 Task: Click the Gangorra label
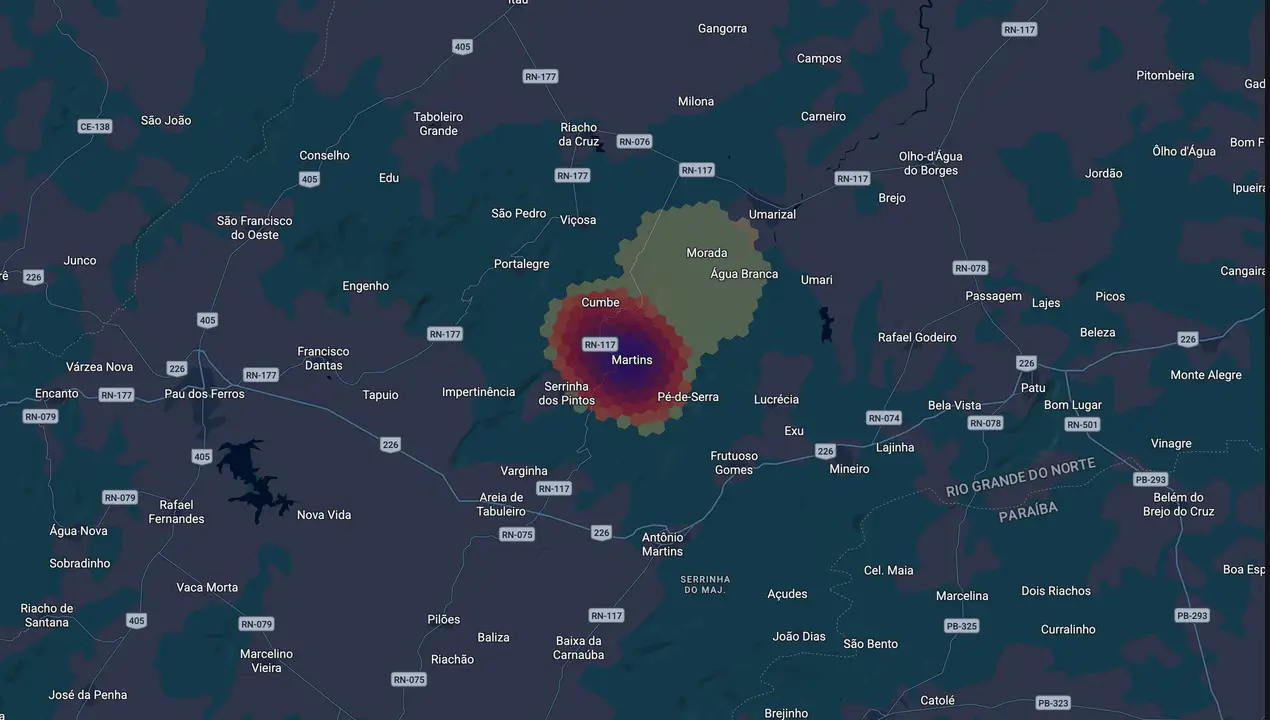click(x=722, y=29)
